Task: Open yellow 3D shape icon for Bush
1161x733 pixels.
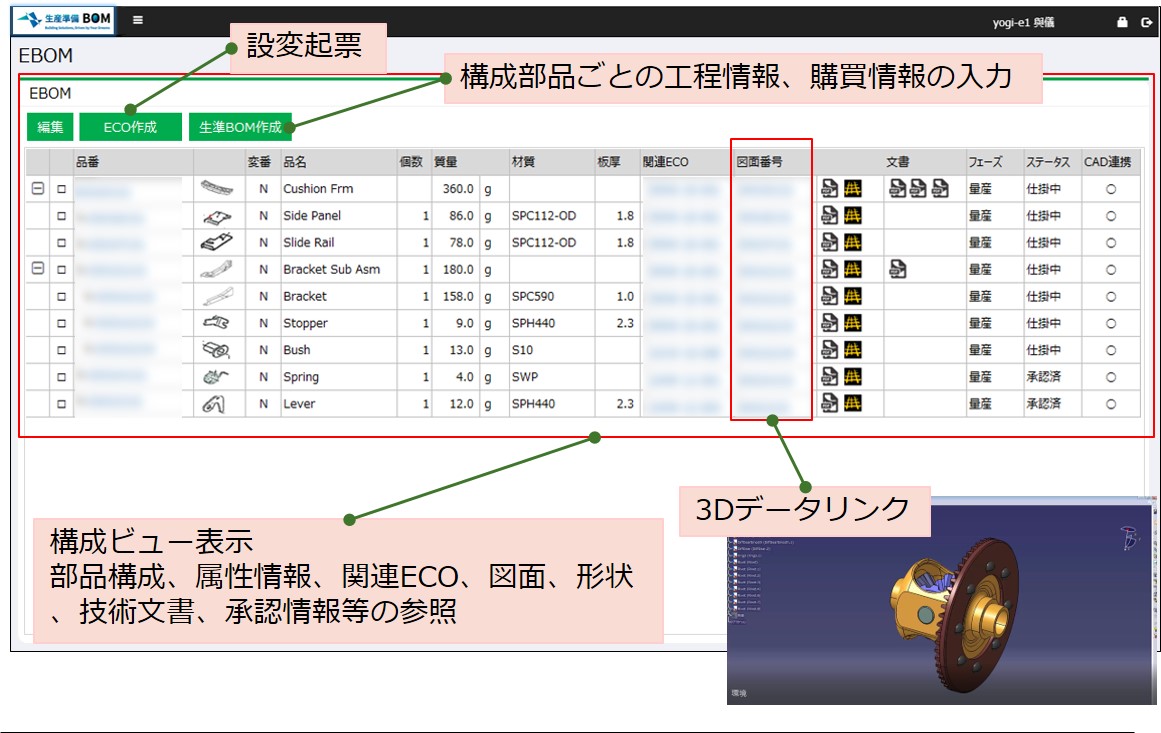Action: 852,350
